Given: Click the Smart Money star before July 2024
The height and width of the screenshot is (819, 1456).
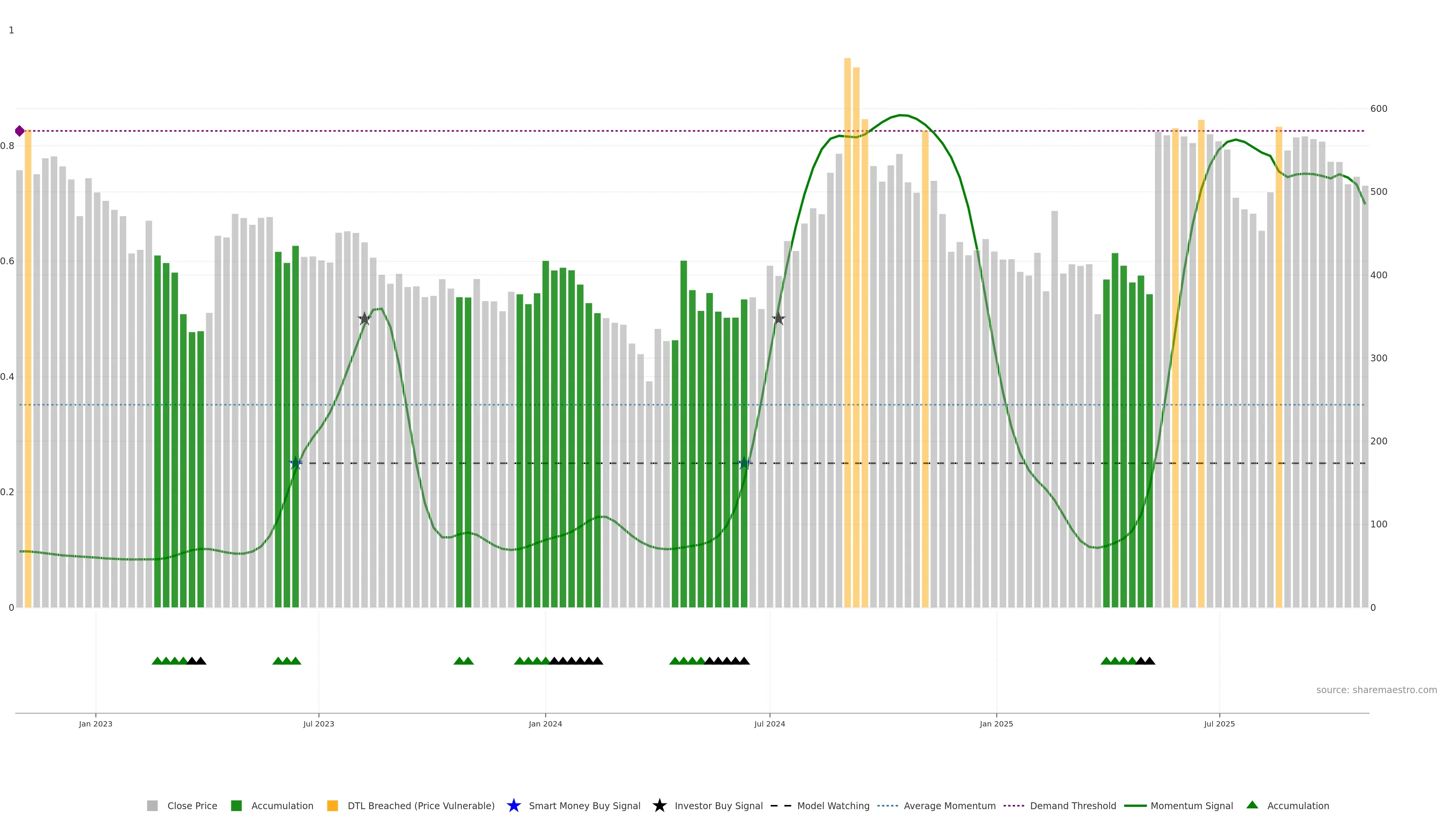Looking at the screenshot, I should (744, 463).
